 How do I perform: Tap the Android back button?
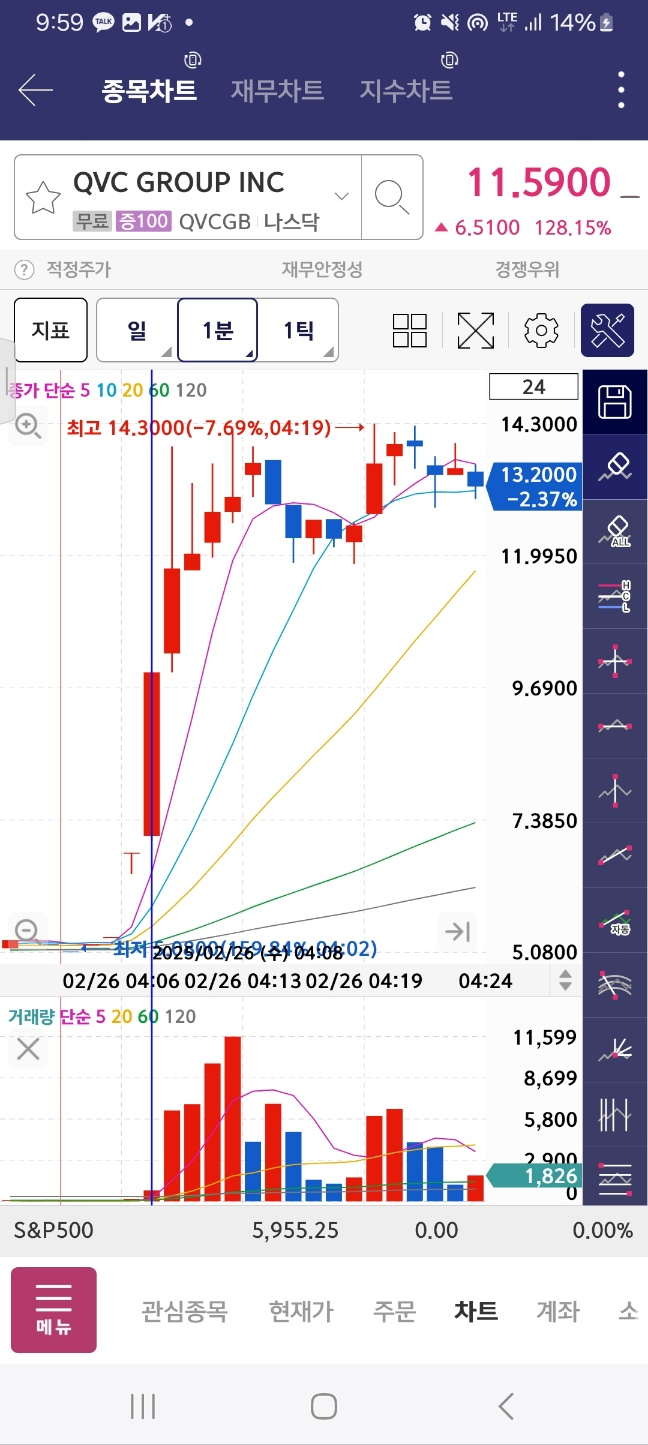pyautogui.click(x=506, y=1407)
